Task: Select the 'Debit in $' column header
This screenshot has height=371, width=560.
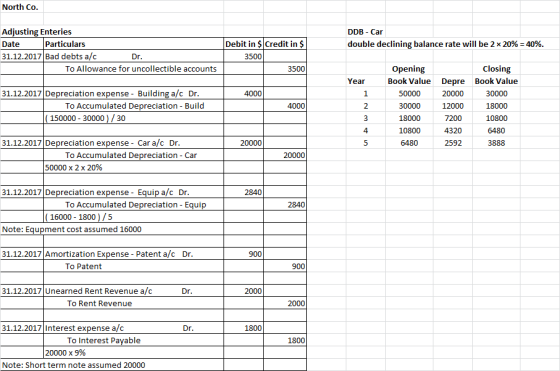Action: point(244,44)
